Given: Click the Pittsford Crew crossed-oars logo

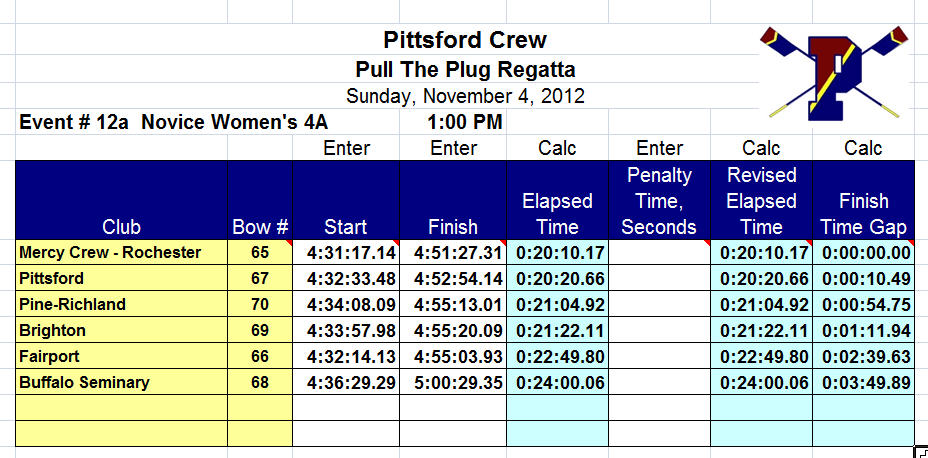Looking at the screenshot, I should tap(834, 73).
